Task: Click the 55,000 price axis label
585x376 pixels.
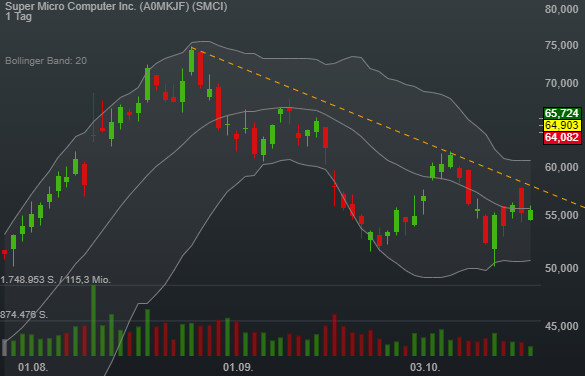Action: (561, 215)
